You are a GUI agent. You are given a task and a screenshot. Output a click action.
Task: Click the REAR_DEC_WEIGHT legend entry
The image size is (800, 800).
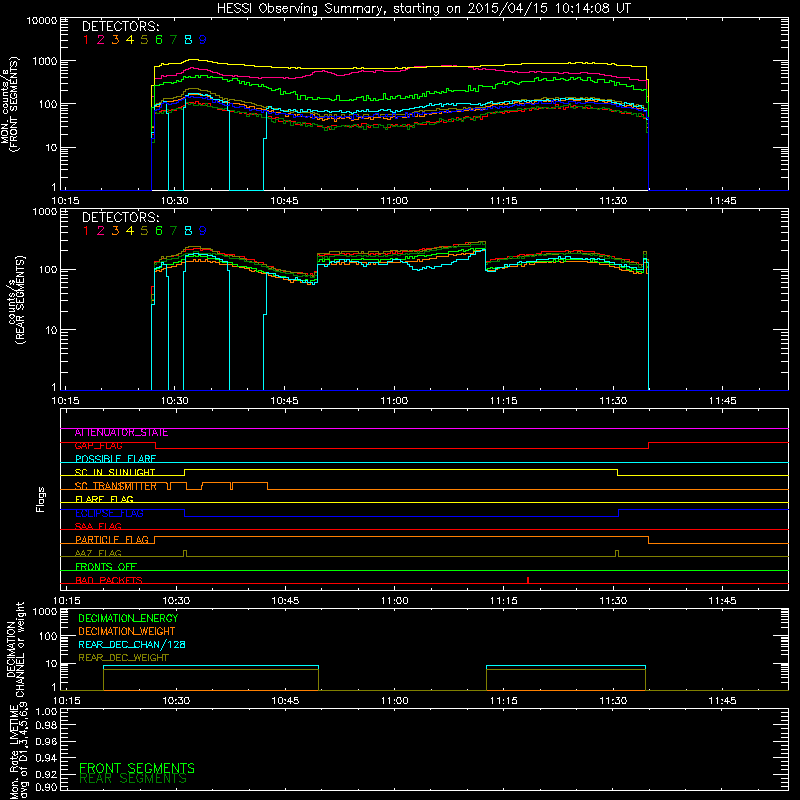point(123,658)
